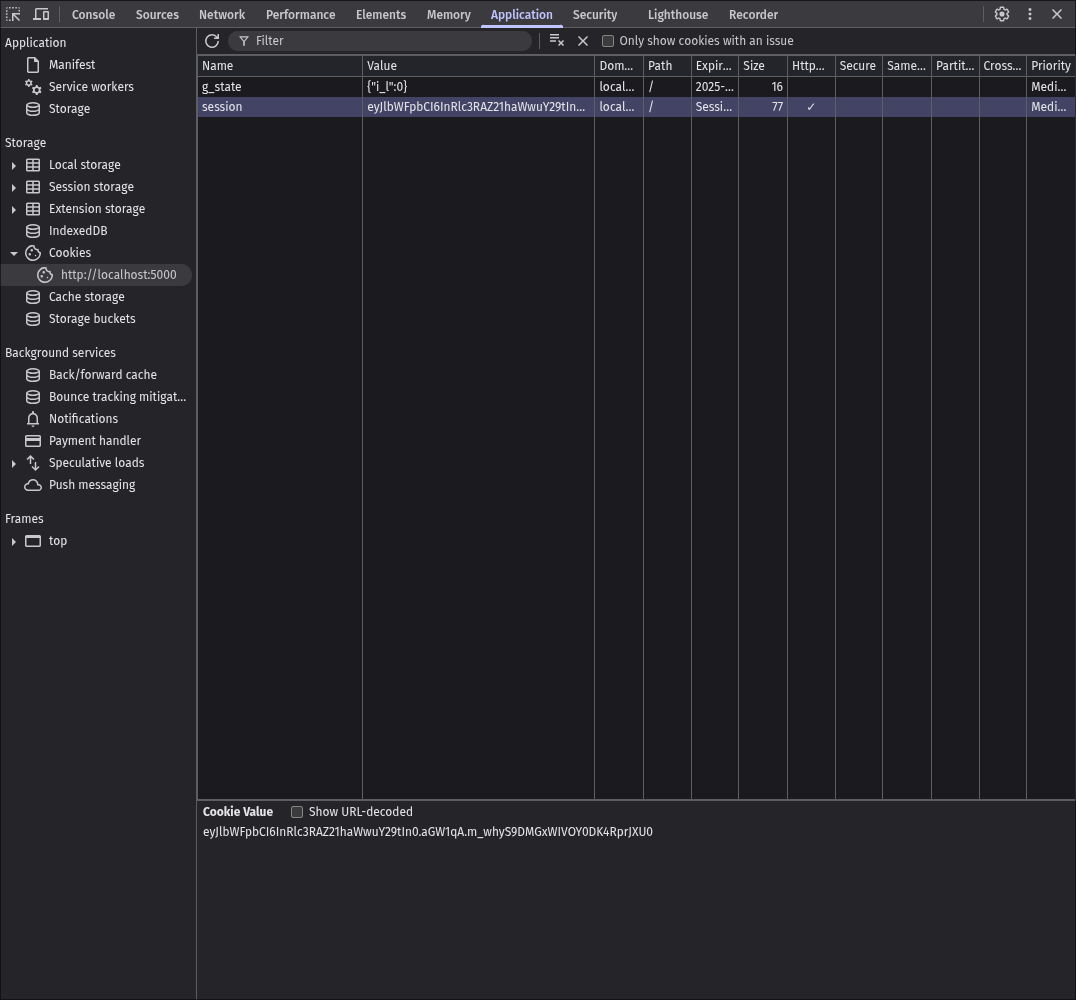Refresh the cookies table
This screenshot has height=1000, width=1076.
(212, 41)
